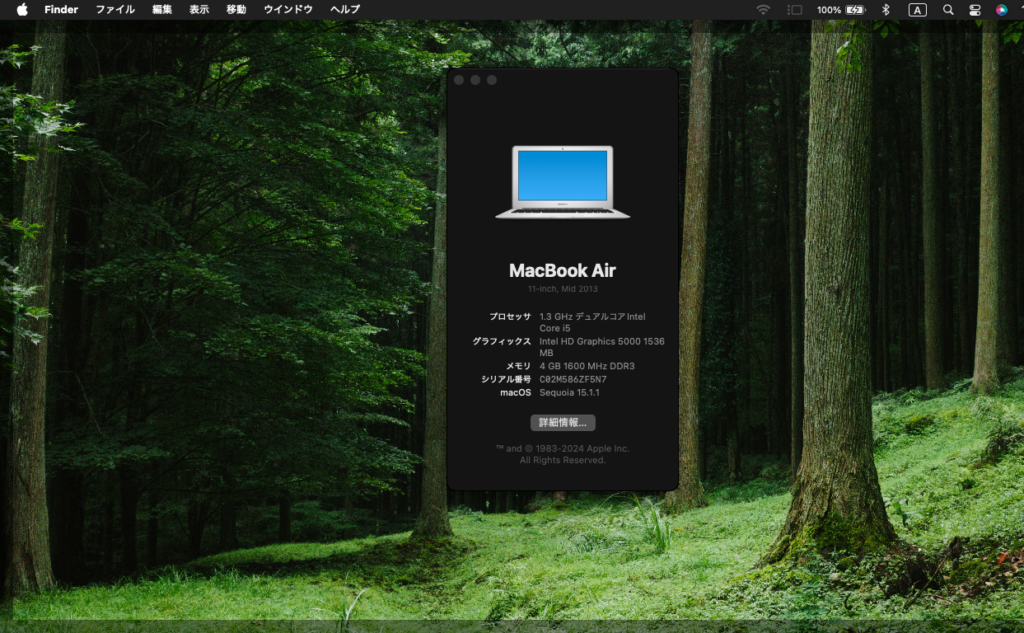This screenshot has width=1024, height=633.
Task: Click the Apple copyright notice text
Action: [562, 455]
